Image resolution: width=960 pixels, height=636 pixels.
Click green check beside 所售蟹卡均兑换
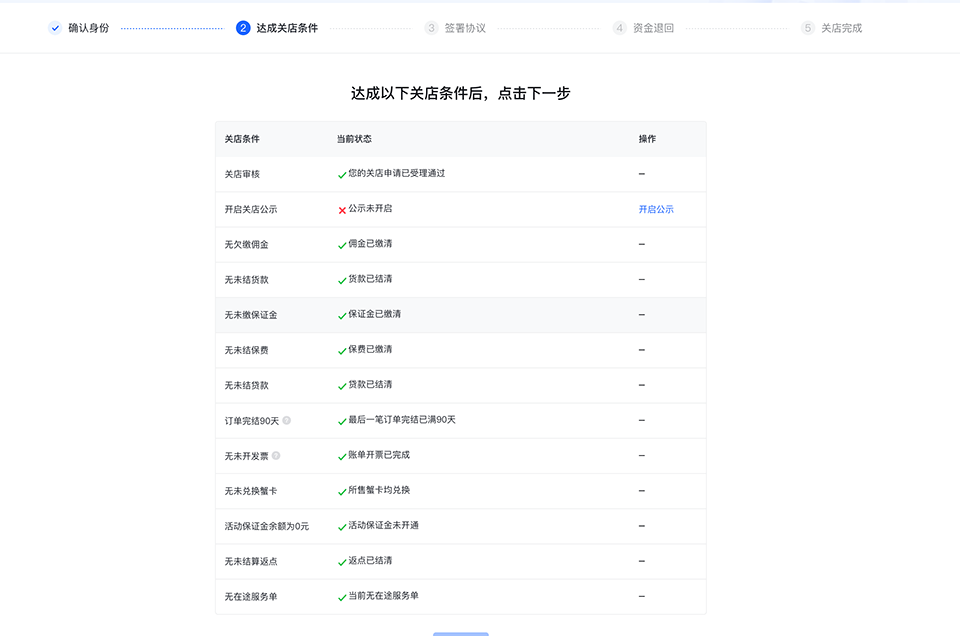click(x=342, y=491)
